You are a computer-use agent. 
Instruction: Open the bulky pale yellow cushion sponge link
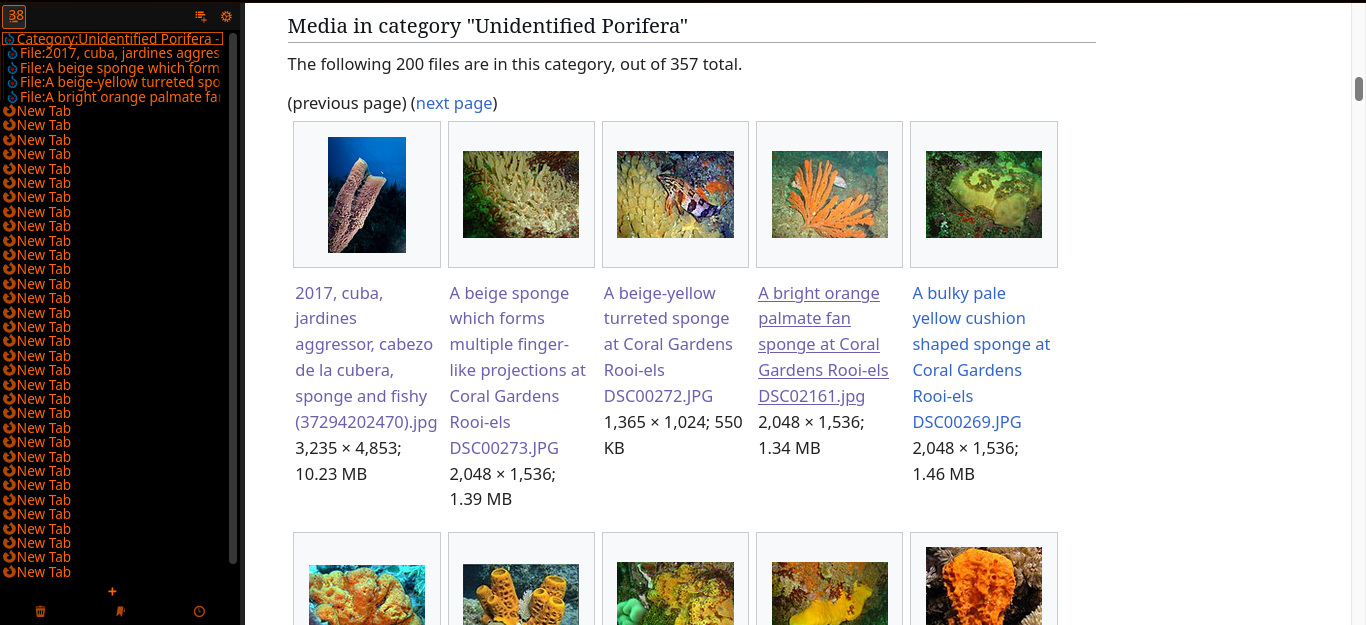981,357
